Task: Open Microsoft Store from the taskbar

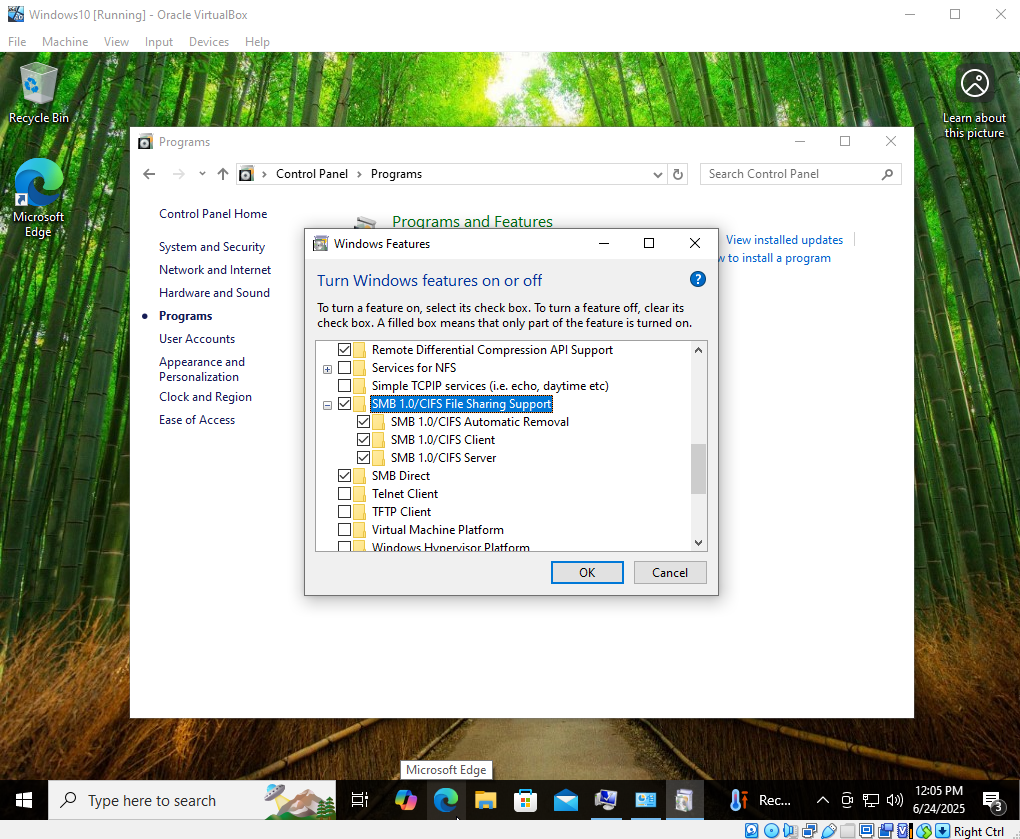Action: click(526, 800)
